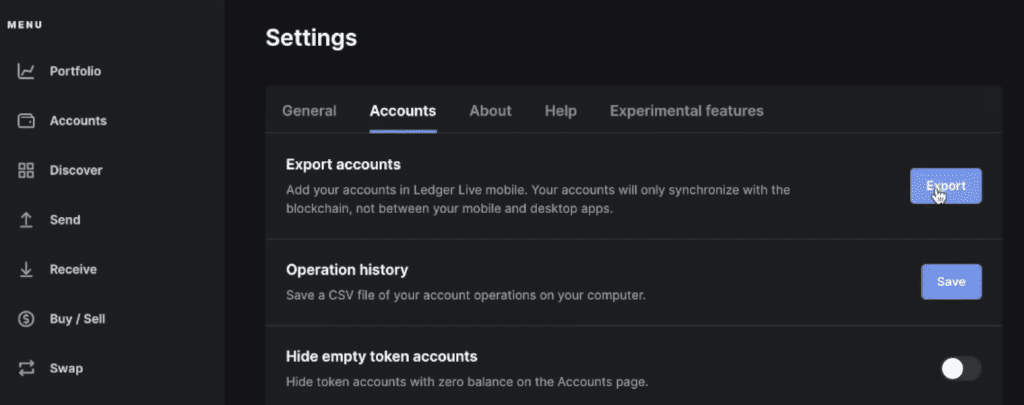This screenshot has width=1024, height=405.
Task: Navigate to Discover in sidebar
Action: (76, 170)
